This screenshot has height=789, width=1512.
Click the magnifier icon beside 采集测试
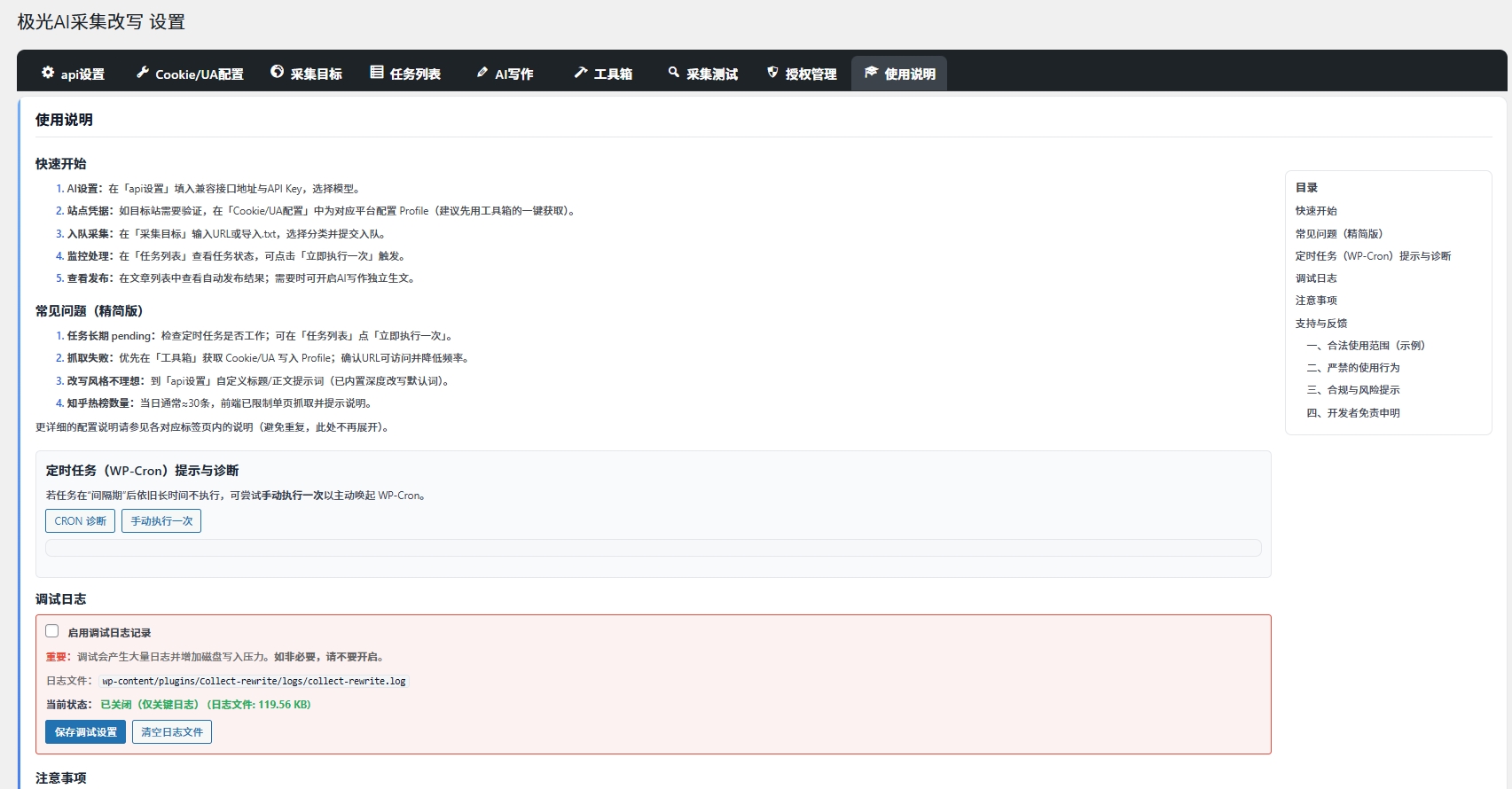click(674, 73)
